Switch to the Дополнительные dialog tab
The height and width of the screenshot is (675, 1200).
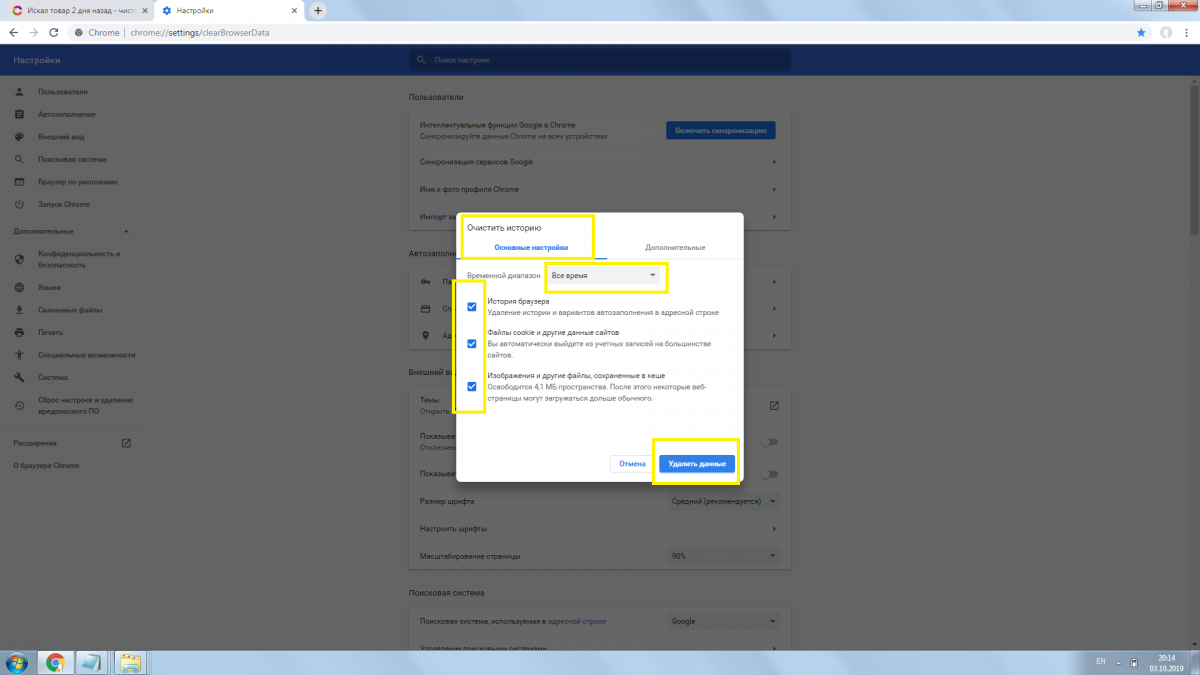pos(675,247)
